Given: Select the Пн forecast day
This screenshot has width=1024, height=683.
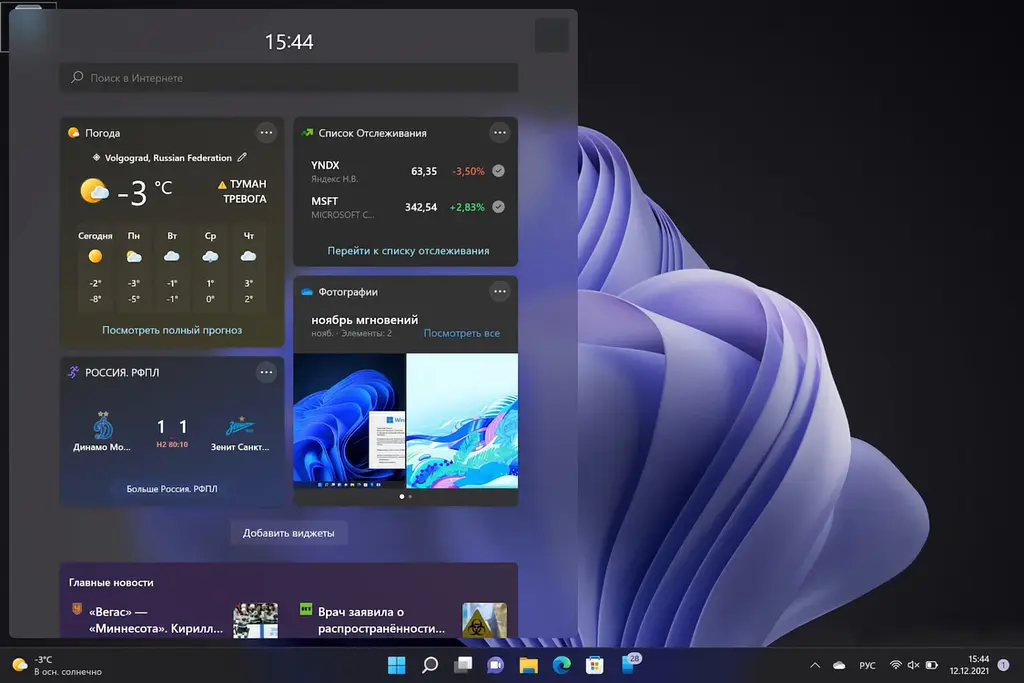Looking at the screenshot, I should pos(134,267).
